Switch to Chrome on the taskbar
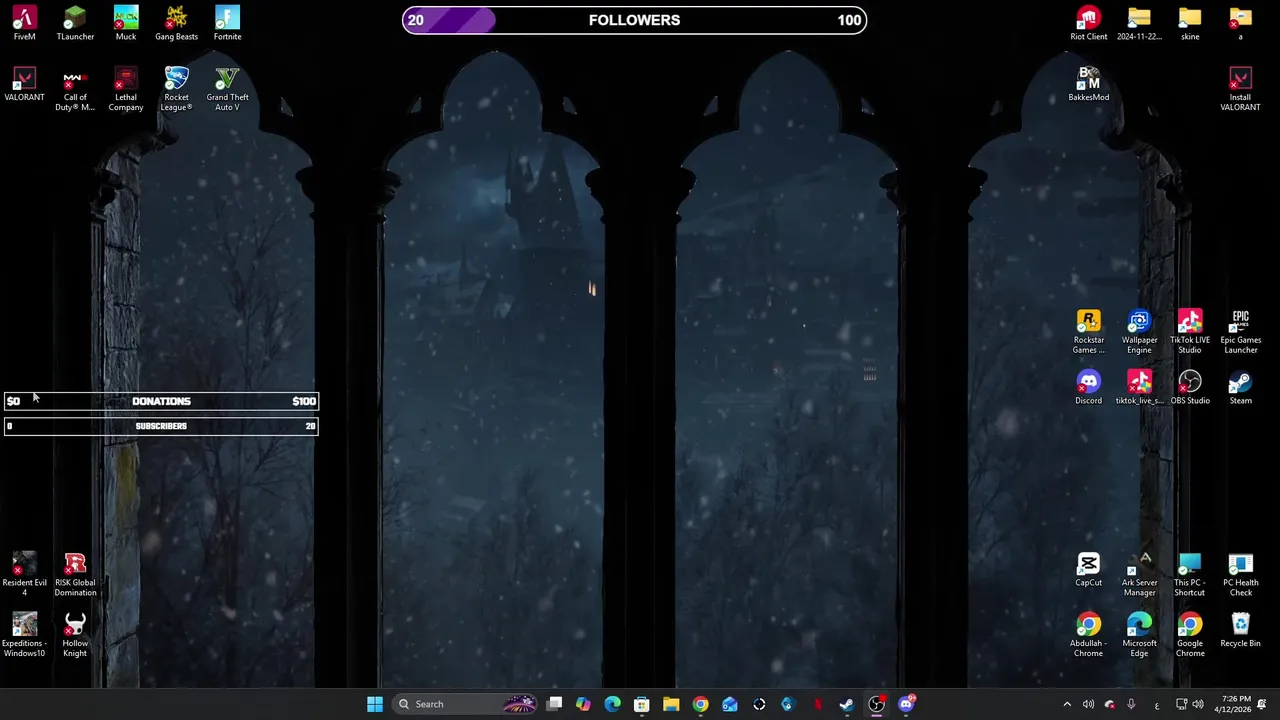The width and height of the screenshot is (1280, 720). (x=700, y=704)
